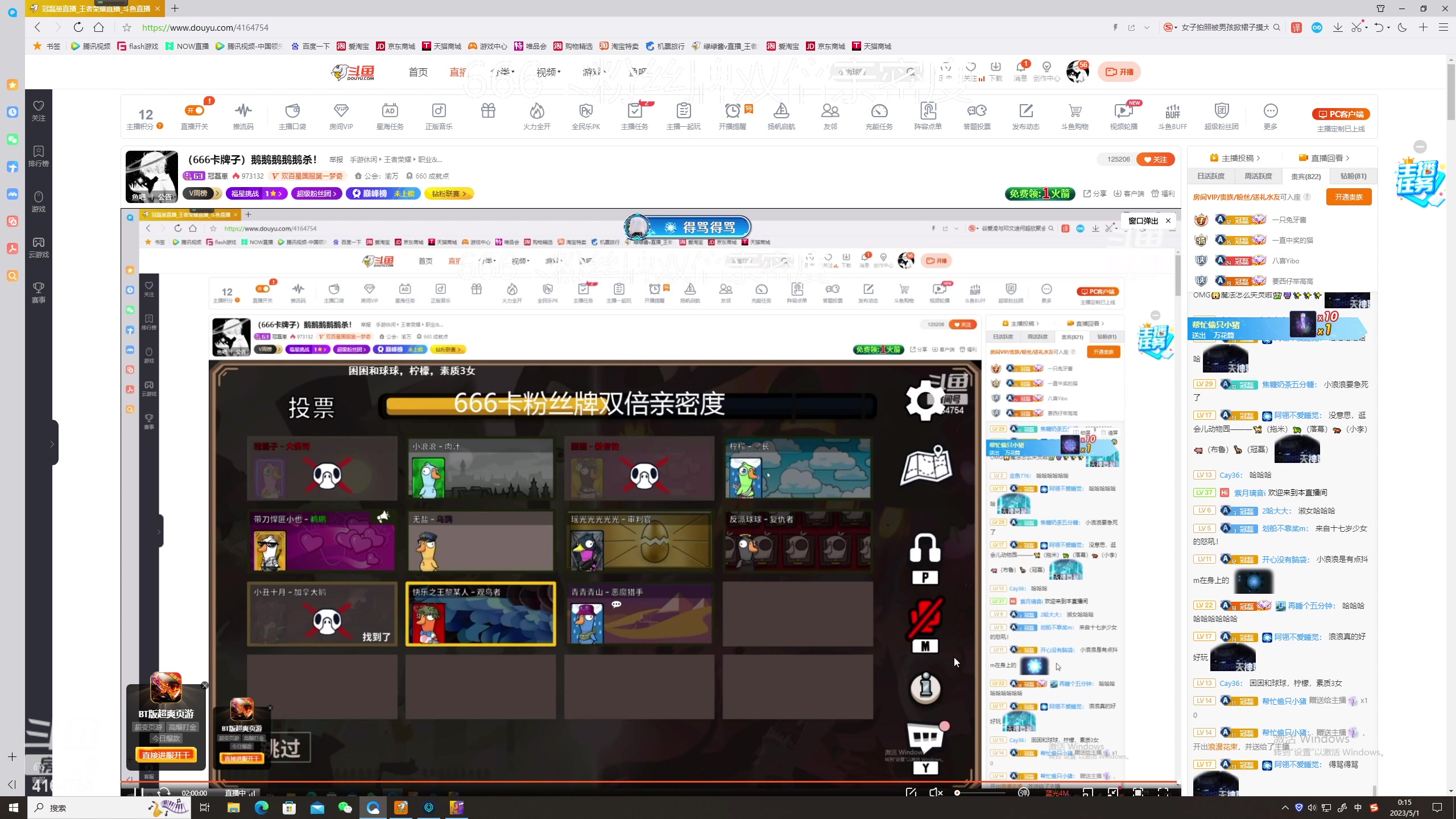The height and width of the screenshot is (819, 1456).
Task: Go to 首页 in top navigation
Action: coord(418,72)
